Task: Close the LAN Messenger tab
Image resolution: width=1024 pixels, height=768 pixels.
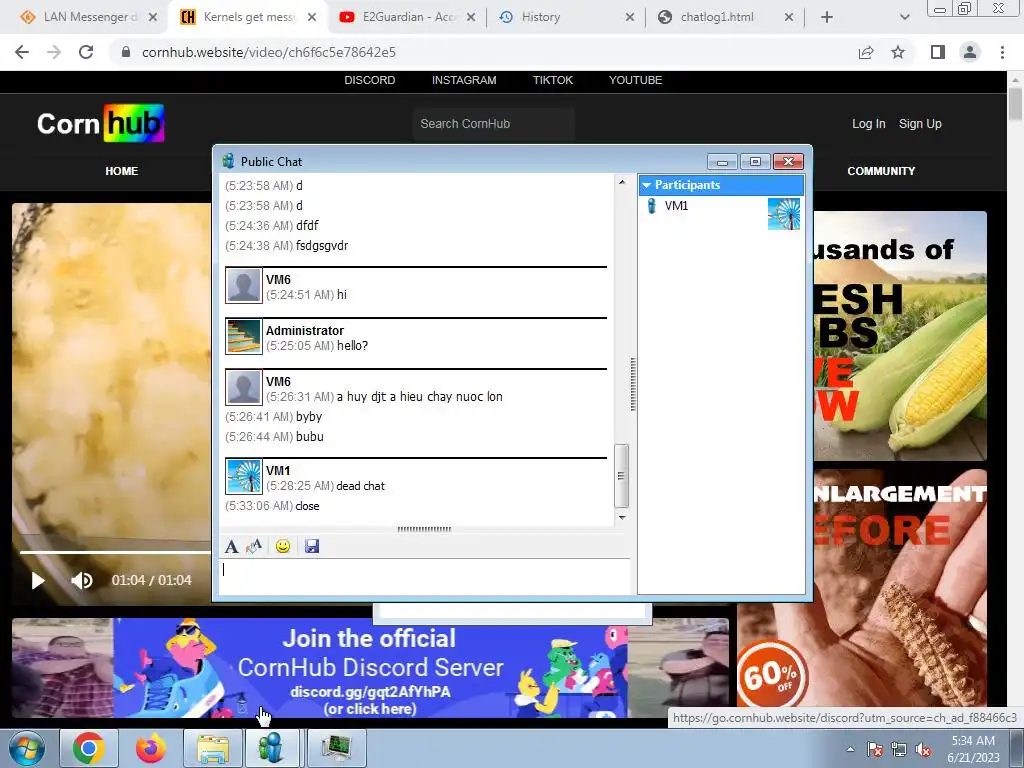Action: (153, 18)
